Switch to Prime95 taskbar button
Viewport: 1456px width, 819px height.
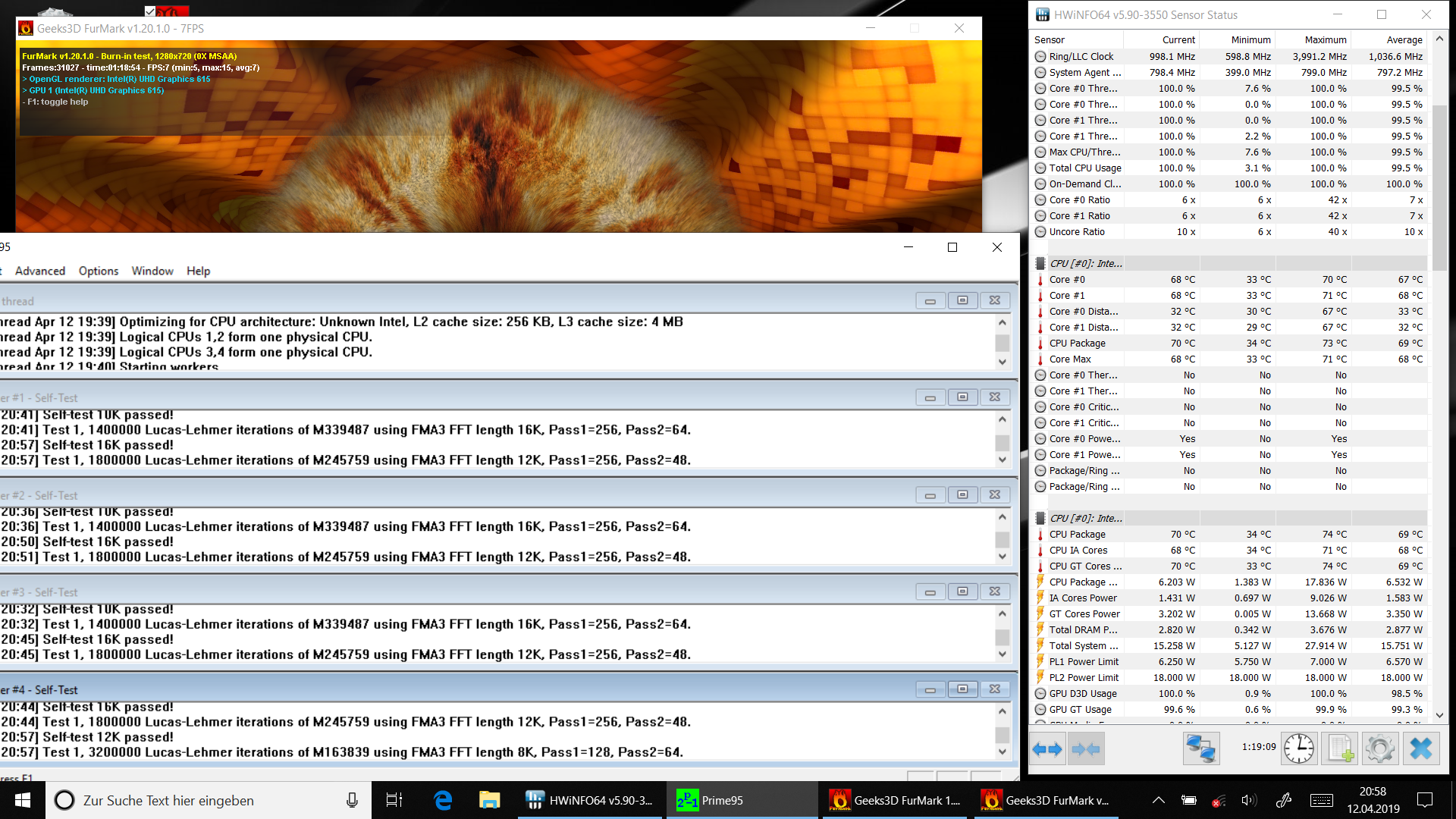click(x=720, y=800)
